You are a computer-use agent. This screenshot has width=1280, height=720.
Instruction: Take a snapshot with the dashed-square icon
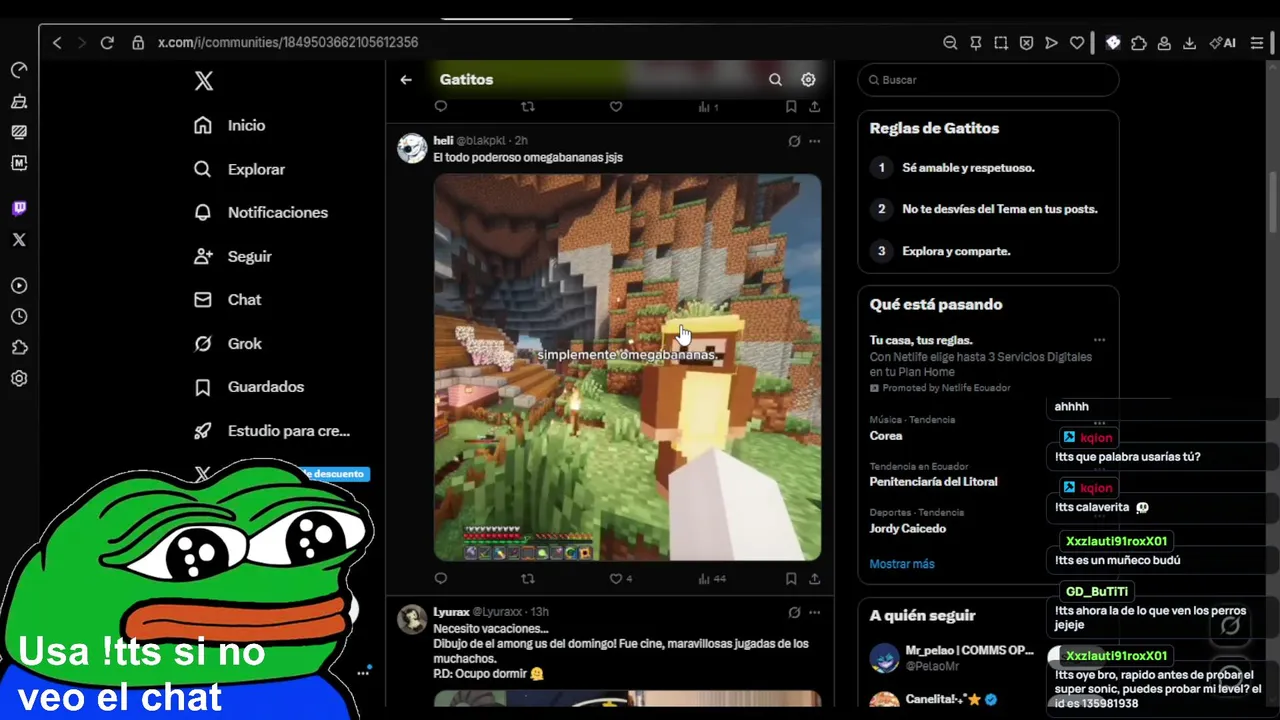click(x=1001, y=43)
